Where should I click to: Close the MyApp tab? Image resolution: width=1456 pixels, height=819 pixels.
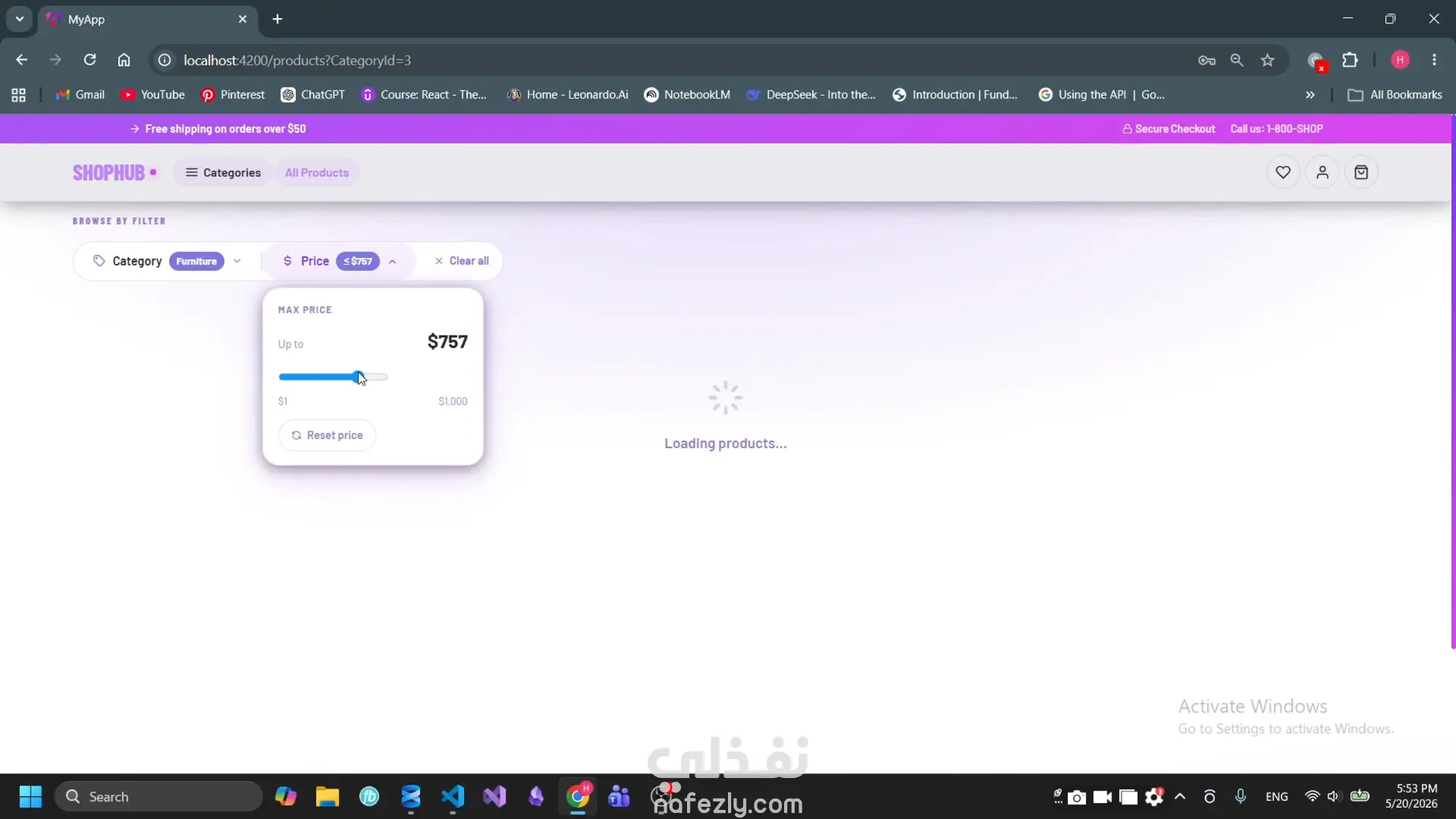tap(243, 20)
